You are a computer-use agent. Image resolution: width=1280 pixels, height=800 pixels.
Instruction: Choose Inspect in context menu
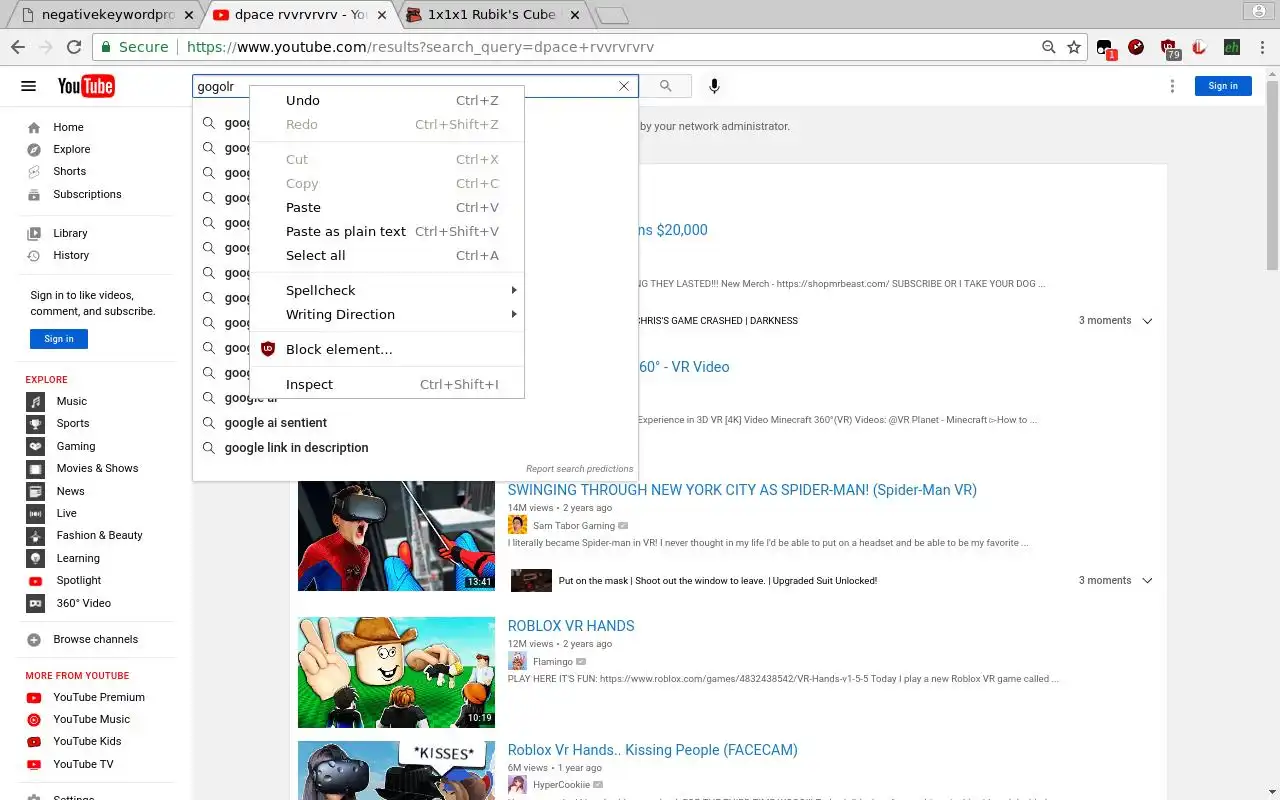387,384
